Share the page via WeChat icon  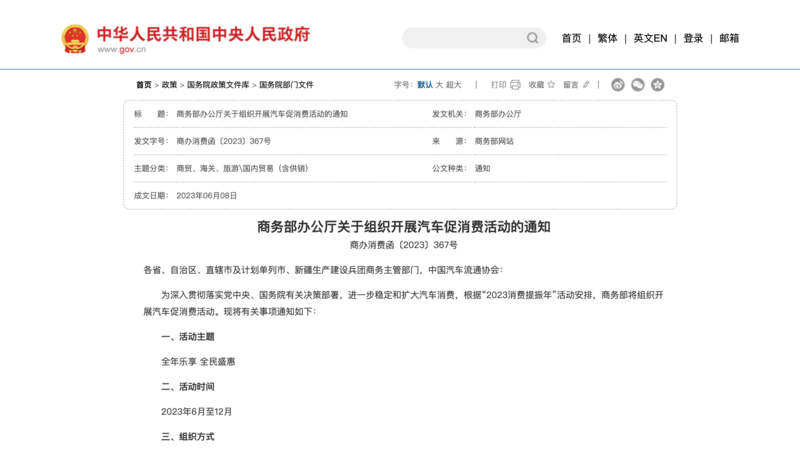click(638, 85)
